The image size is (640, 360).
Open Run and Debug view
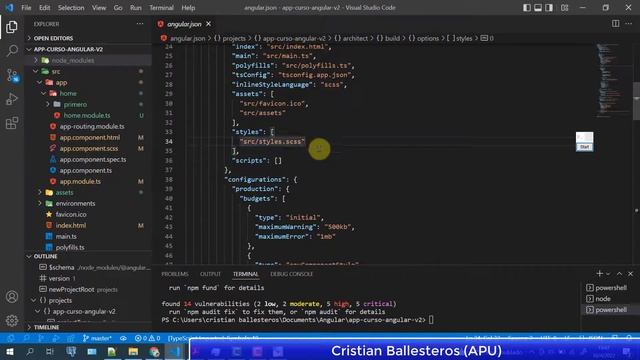tap(12, 99)
